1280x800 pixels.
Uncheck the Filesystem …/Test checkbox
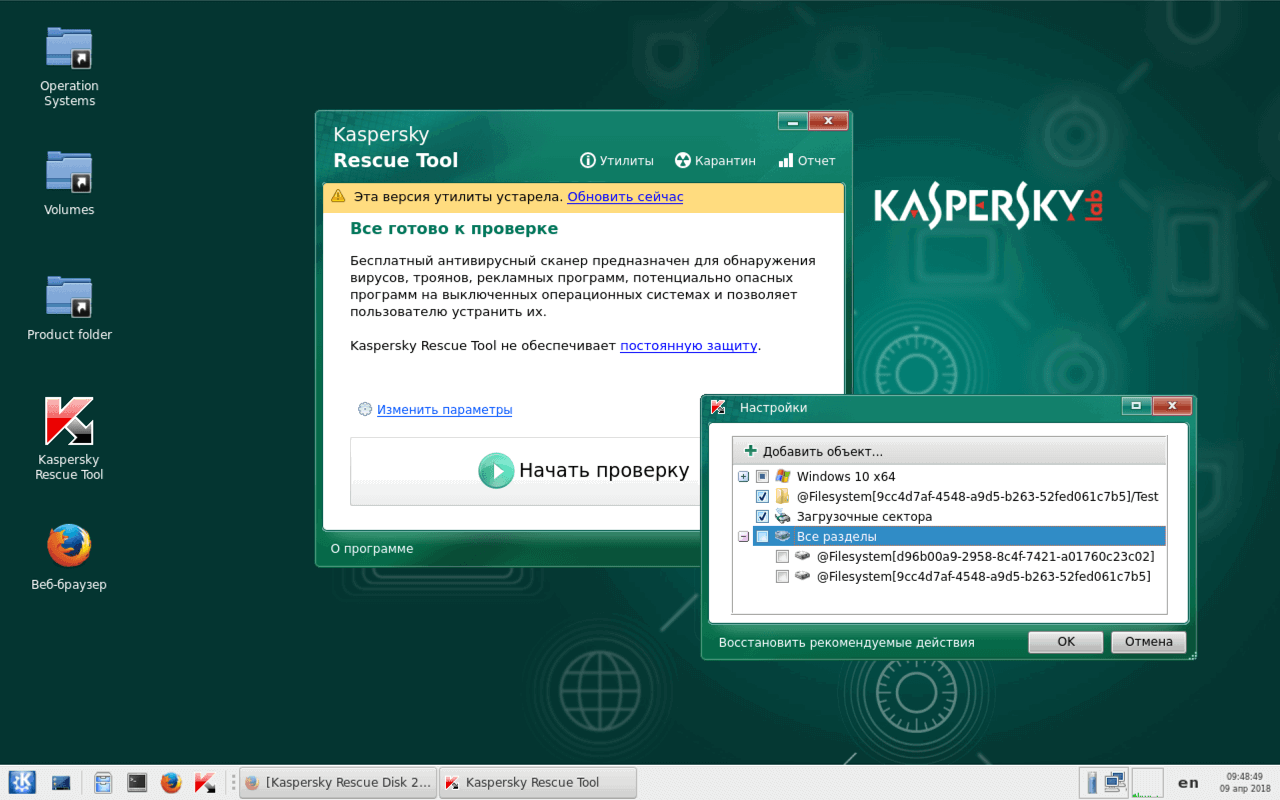click(762, 497)
